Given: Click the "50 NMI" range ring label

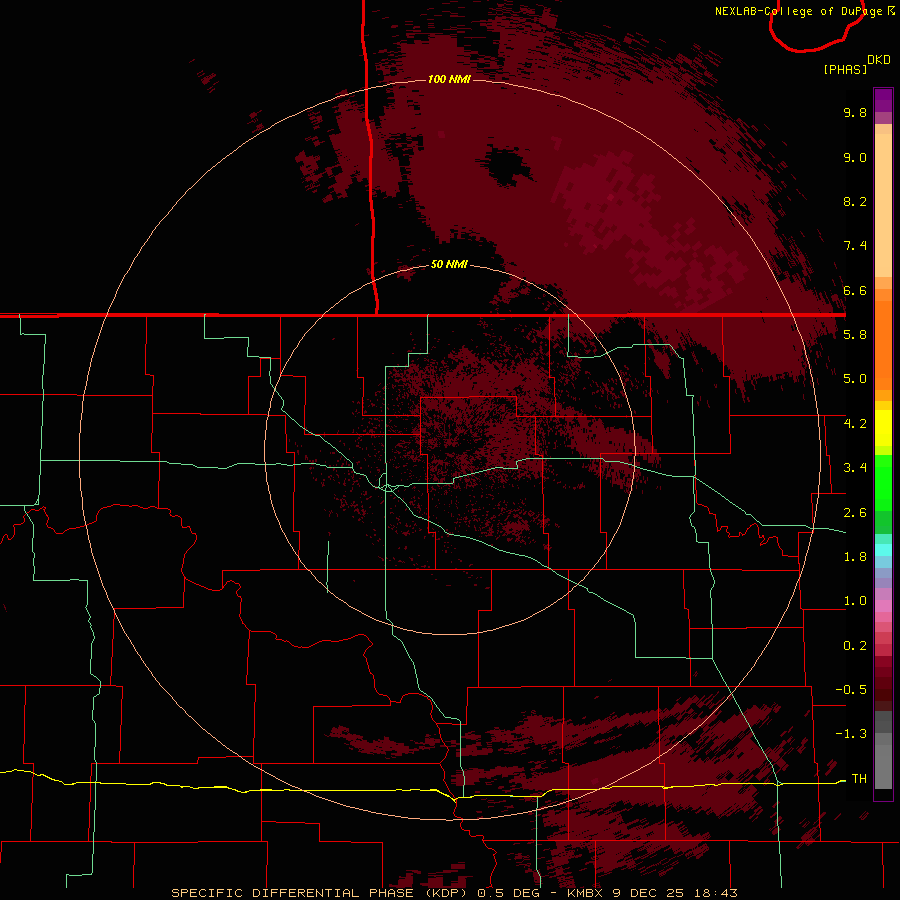Looking at the screenshot, I should (x=449, y=264).
